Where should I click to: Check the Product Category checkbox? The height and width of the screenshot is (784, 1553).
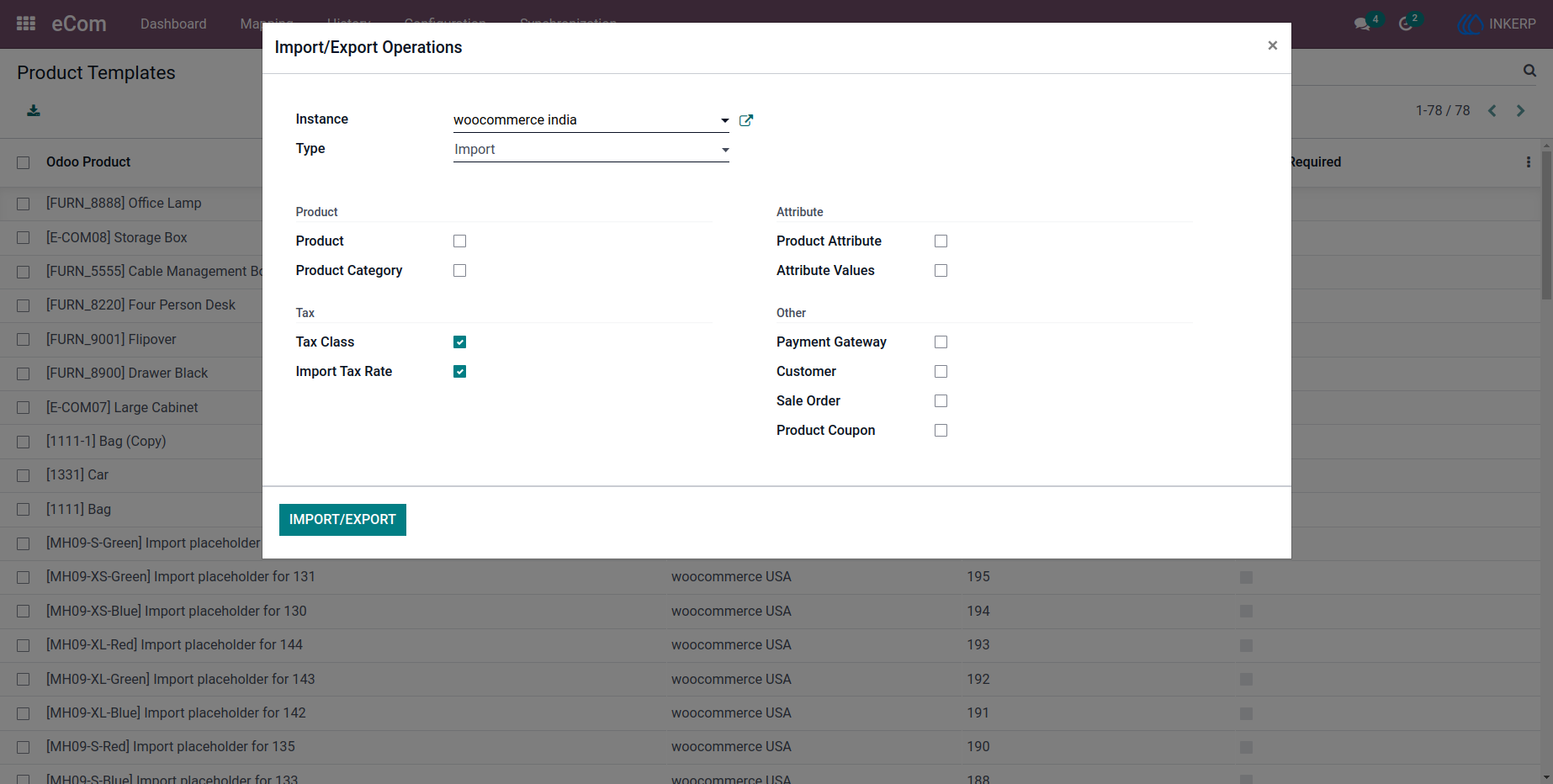coord(459,271)
